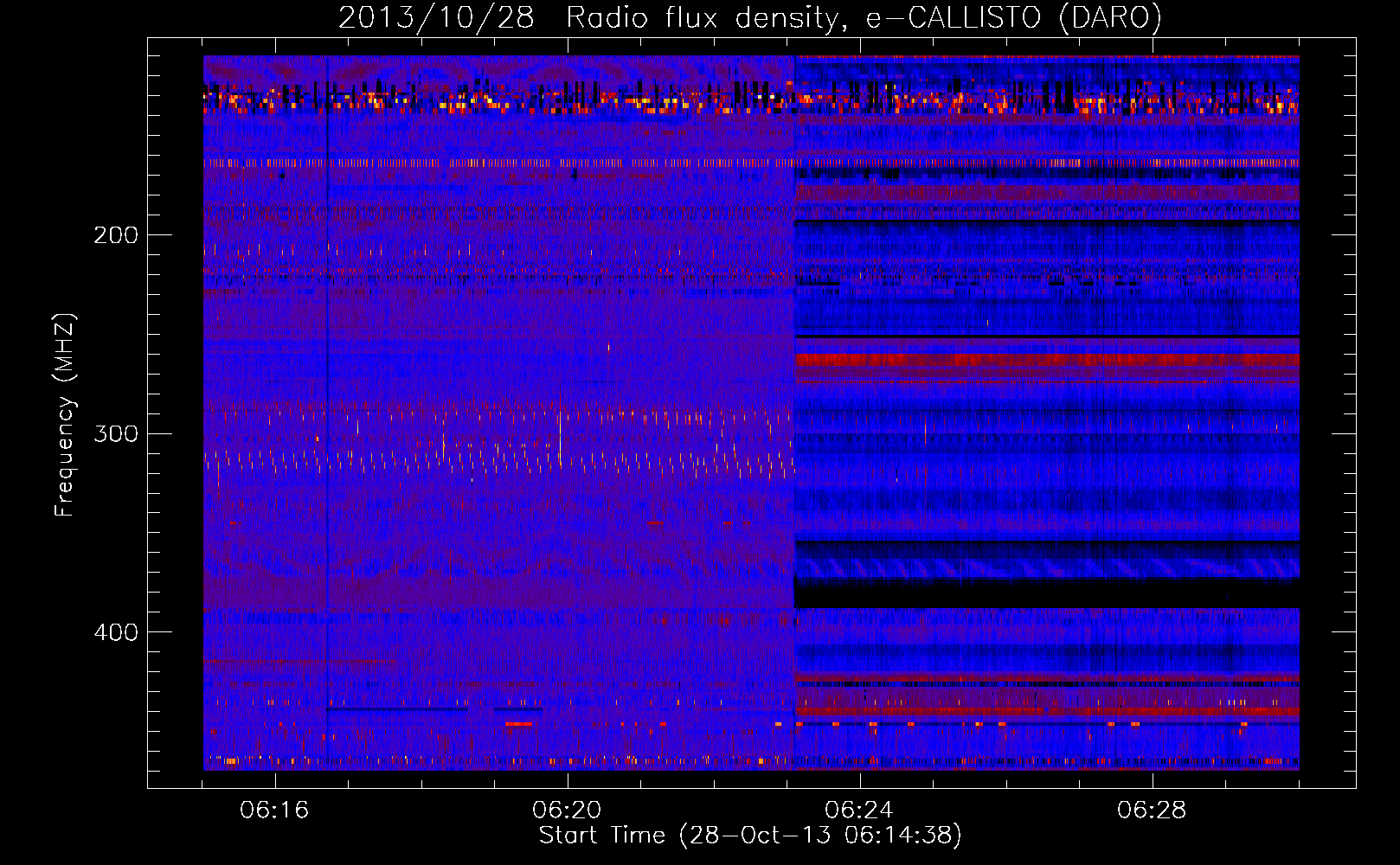
Task: Click the 06:28 time tick label
Action: point(1151,811)
